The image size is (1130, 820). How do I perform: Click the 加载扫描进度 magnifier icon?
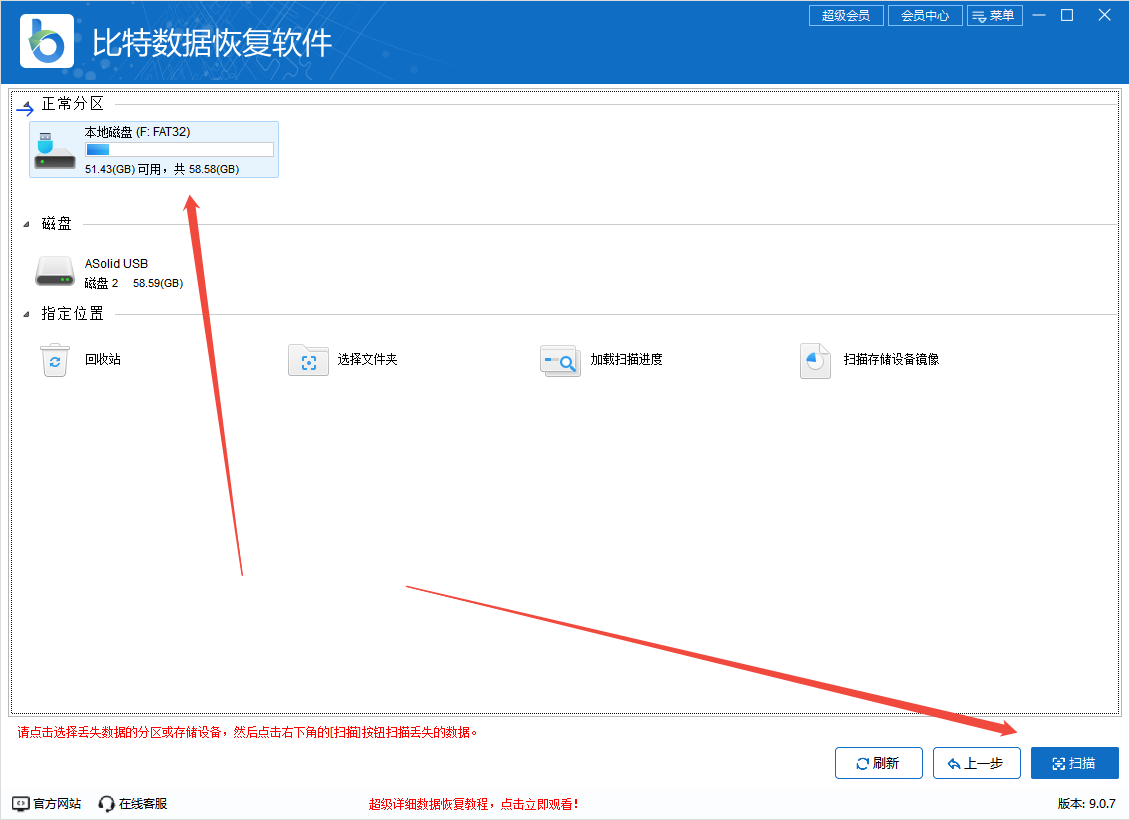(x=560, y=360)
